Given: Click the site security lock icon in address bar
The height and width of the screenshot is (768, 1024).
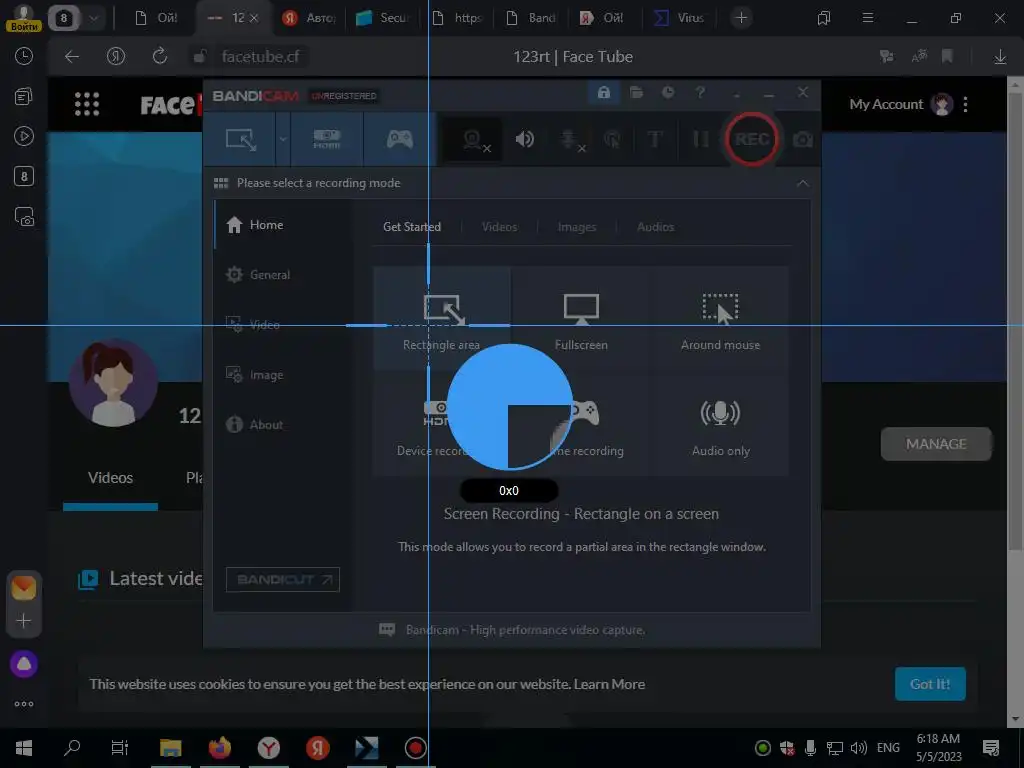Looking at the screenshot, I should point(200,57).
